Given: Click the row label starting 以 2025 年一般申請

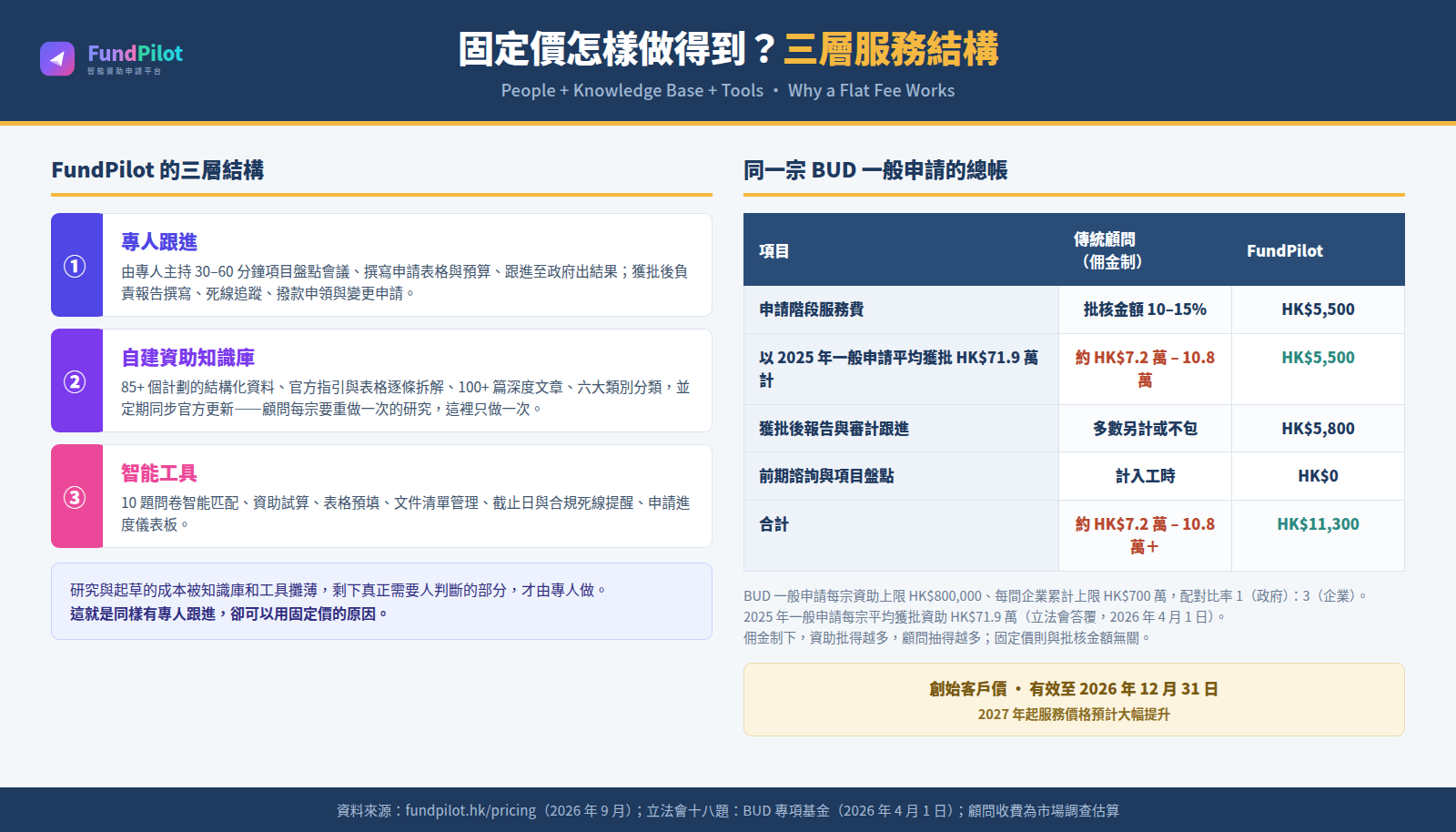Looking at the screenshot, I should click(898, 369).
